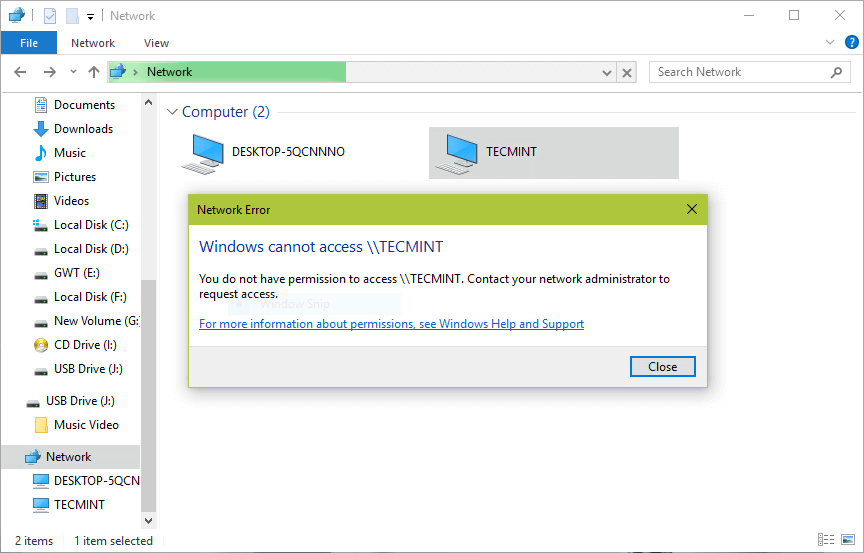Collapse the Computer (2) group

pos(172,112)
